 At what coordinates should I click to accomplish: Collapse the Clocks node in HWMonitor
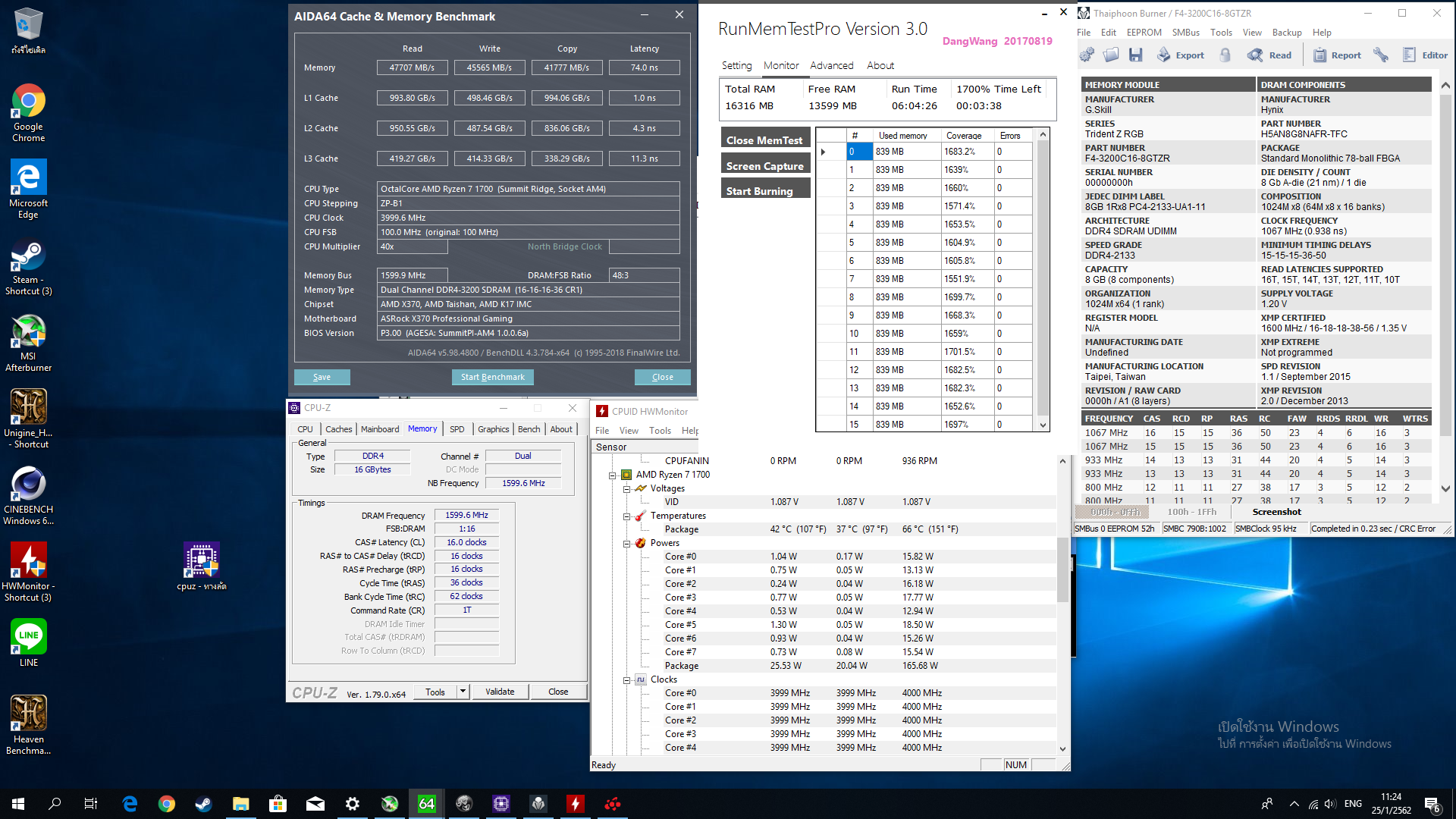(627, 680)
